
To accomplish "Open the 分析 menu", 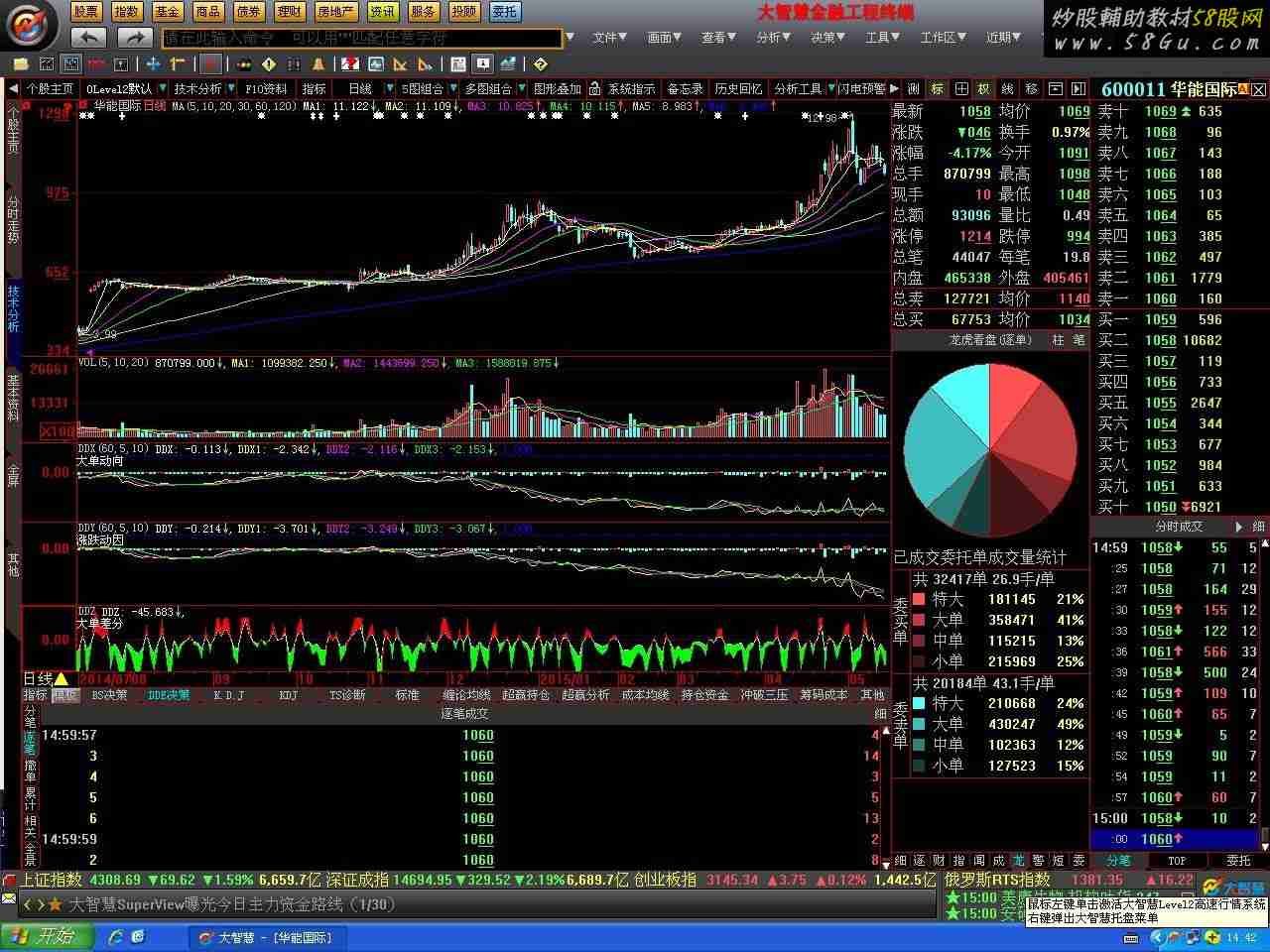I will click(x=773, y=38).
